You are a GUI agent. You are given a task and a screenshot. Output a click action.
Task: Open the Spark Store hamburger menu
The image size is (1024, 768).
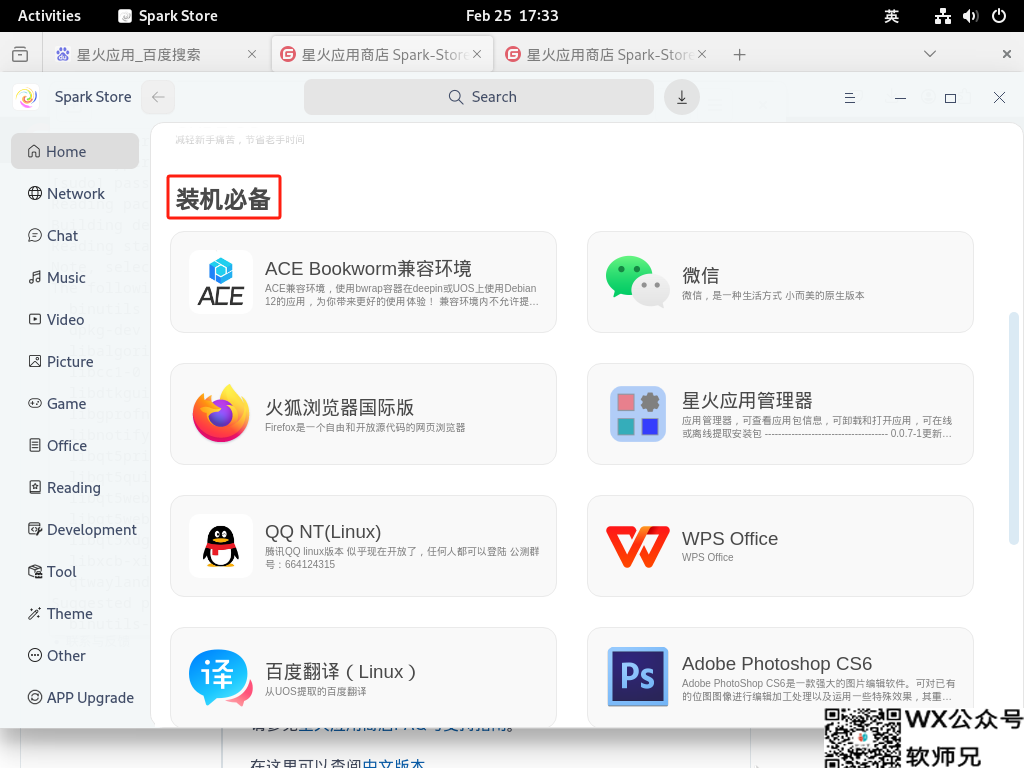click(850, 98)
